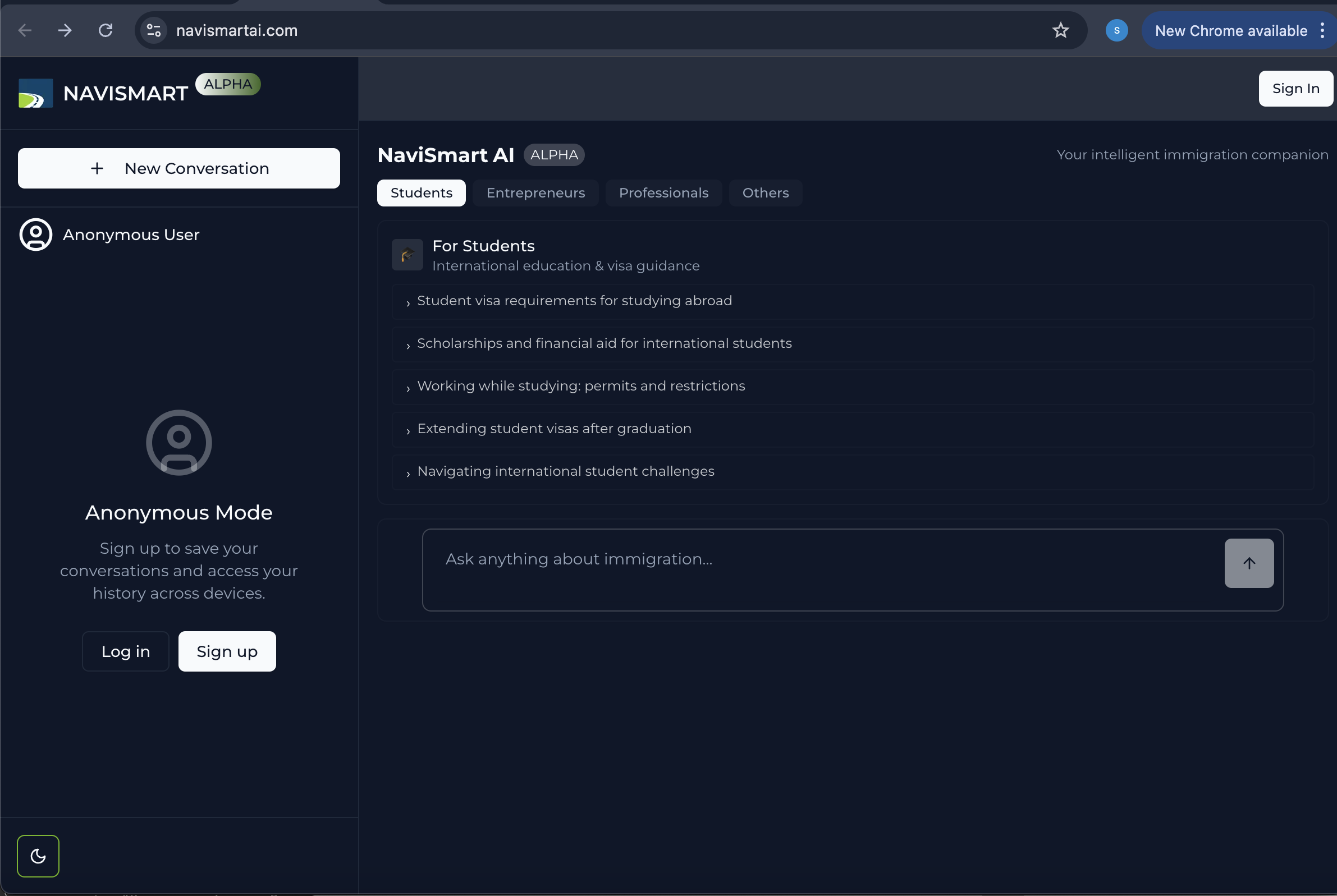The height and width of the screenshot is (896, 1337).
Task: Start a New Conversation
Action: point(179,168)
